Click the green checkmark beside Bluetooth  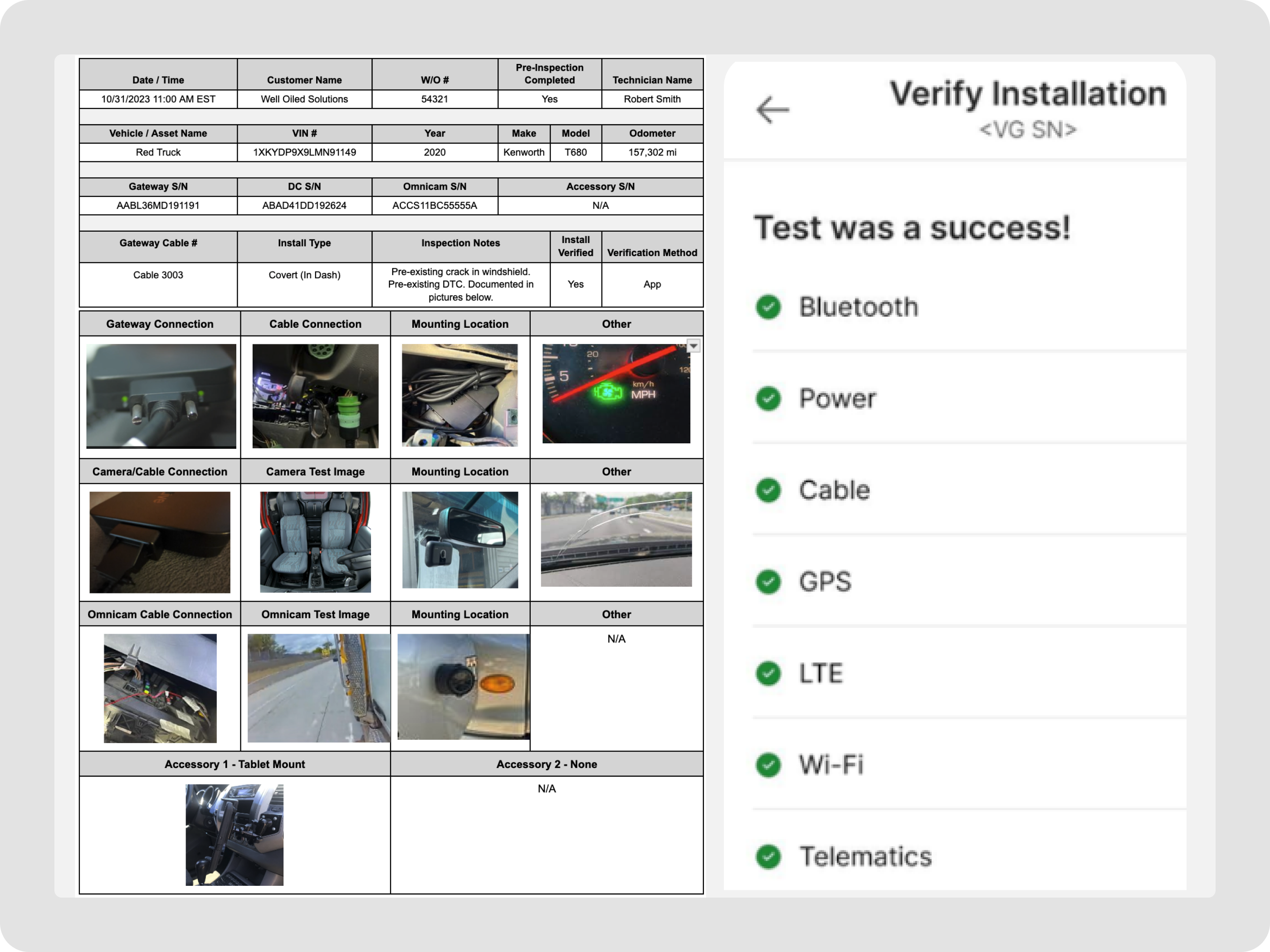click(x=767, y=306)
